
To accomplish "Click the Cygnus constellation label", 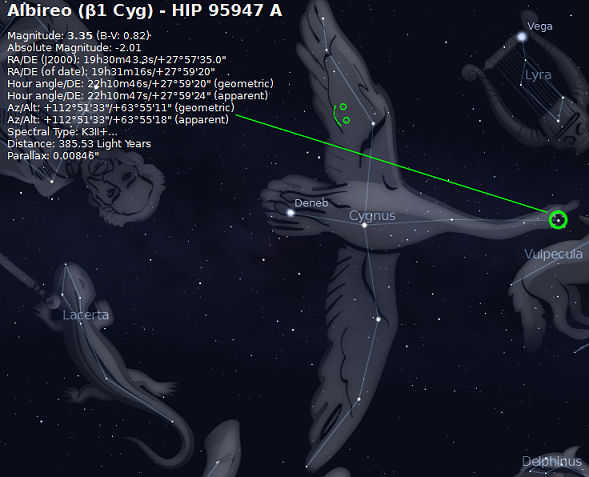I will pos(372,216).
